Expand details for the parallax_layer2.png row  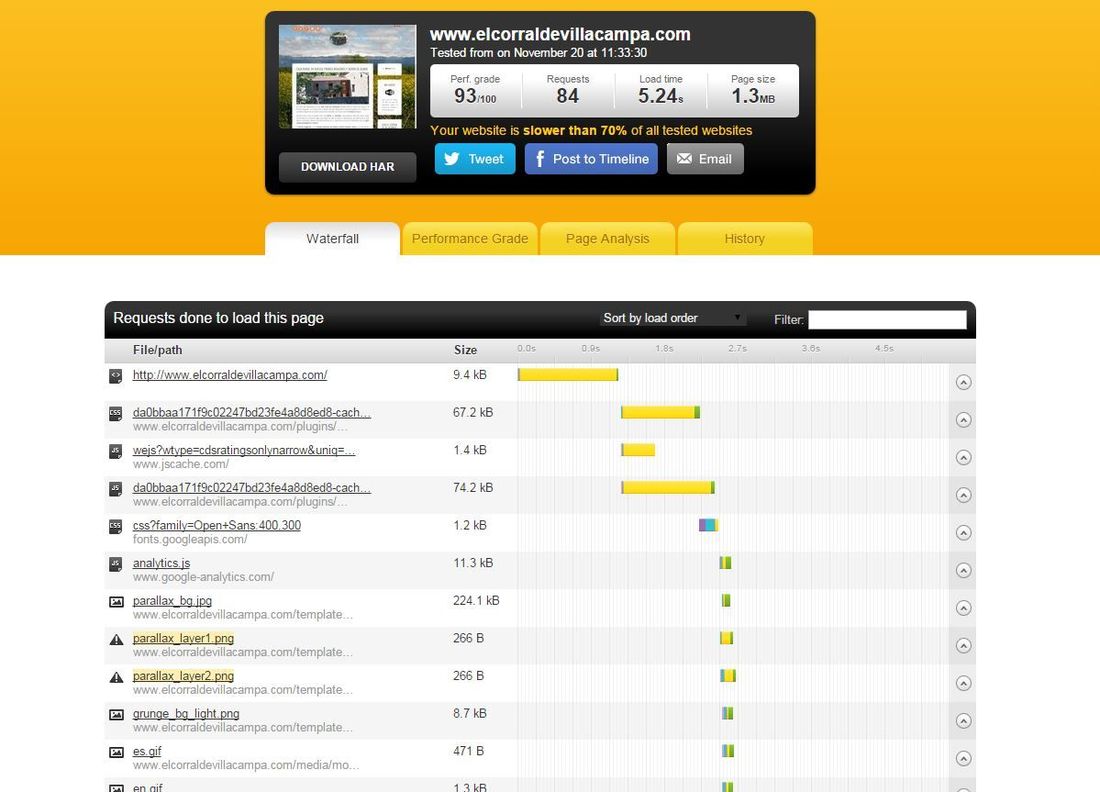(963, 683)
